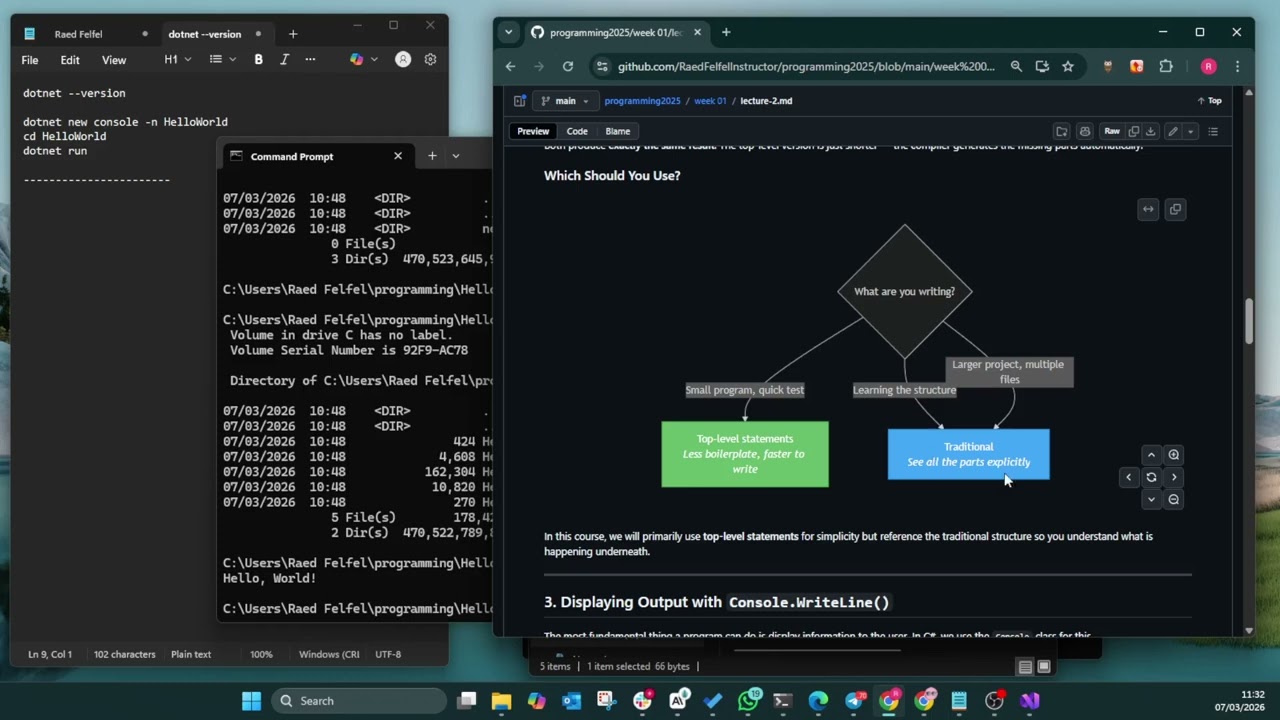Open the Edit menu in Notepad
Image resolution: width=1280 pixels, height=720 pixels.
tap(70, 60)
